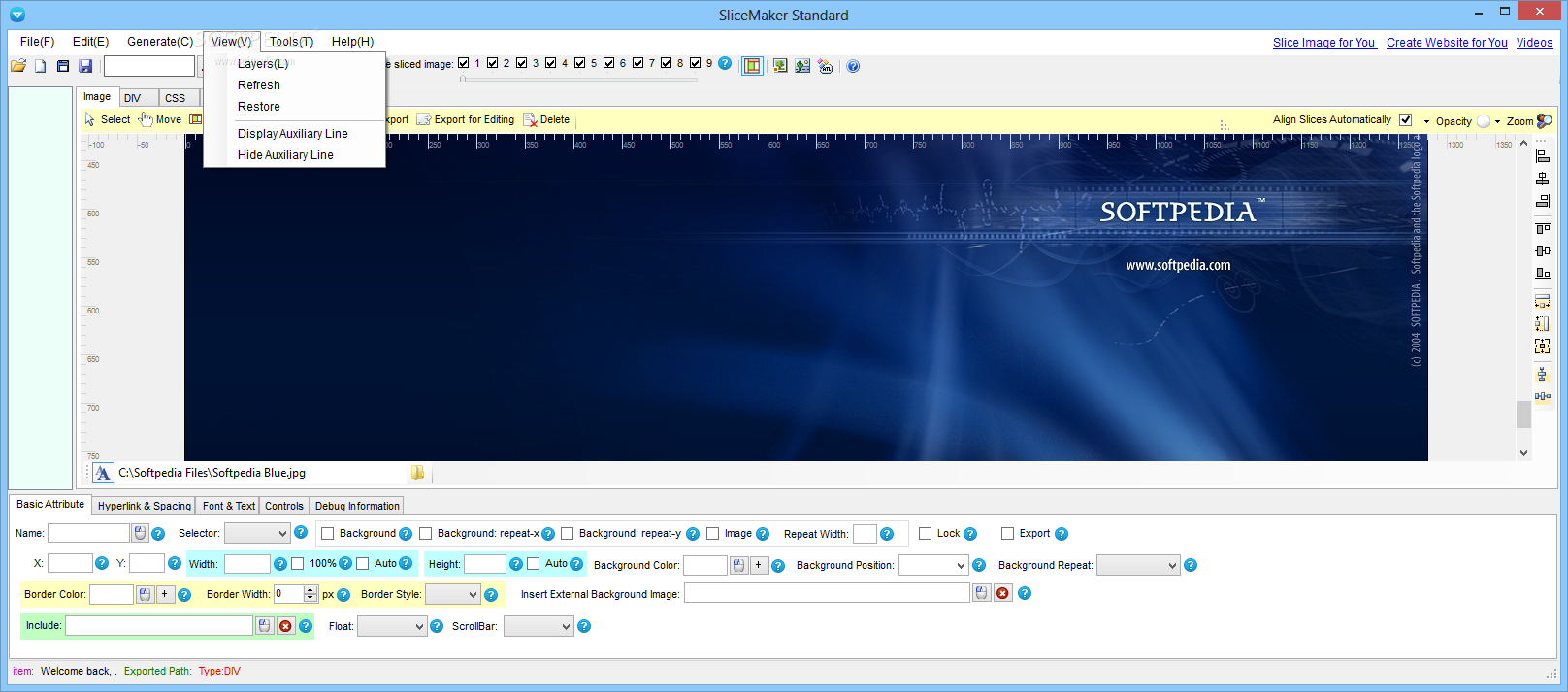Image resolution: width=1568 pixels, height=692 pixels.
Task: Open the Float dropdown
Action: 392,626
